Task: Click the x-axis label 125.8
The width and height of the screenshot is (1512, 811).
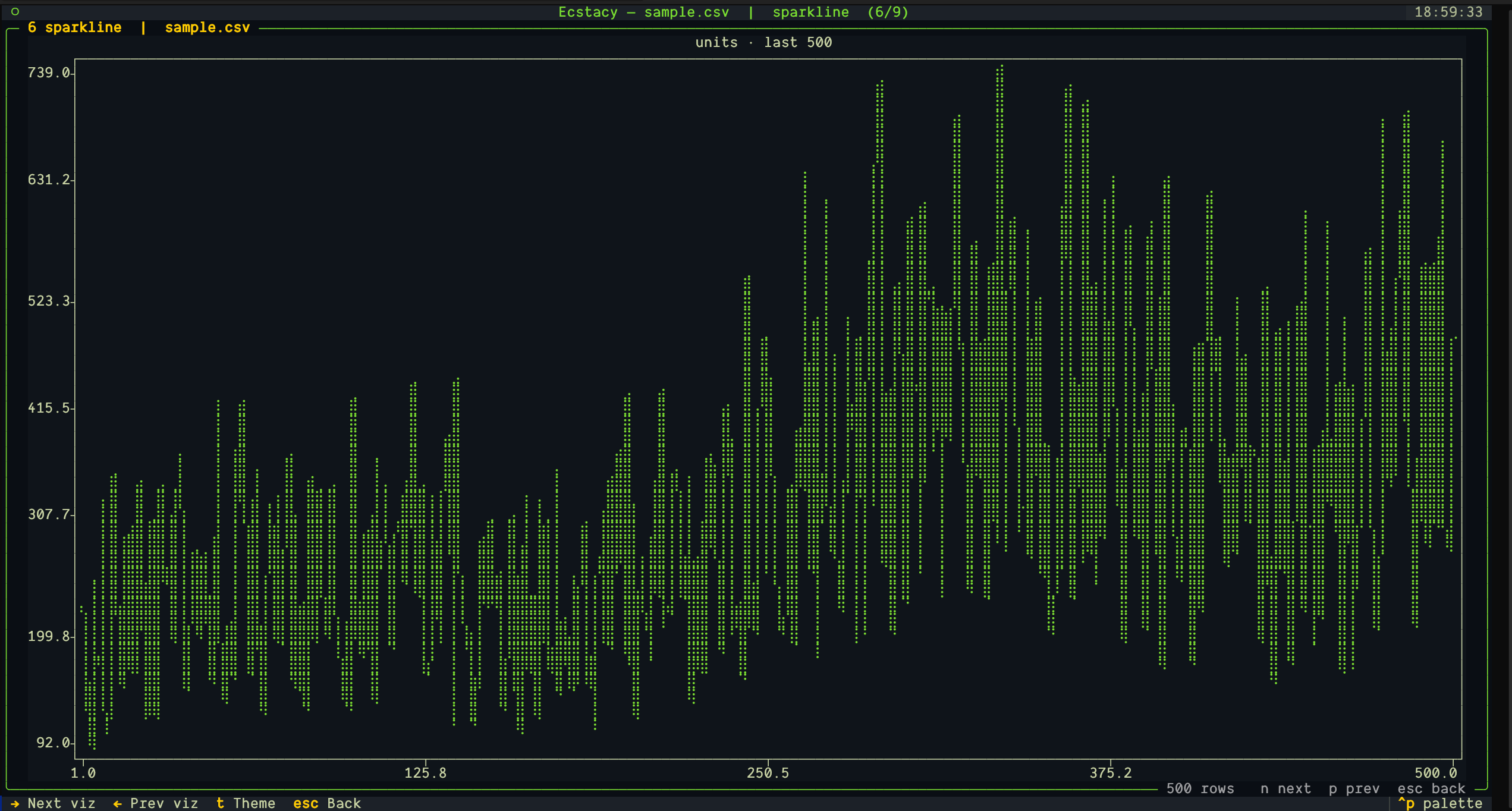Action: (426, 773)
